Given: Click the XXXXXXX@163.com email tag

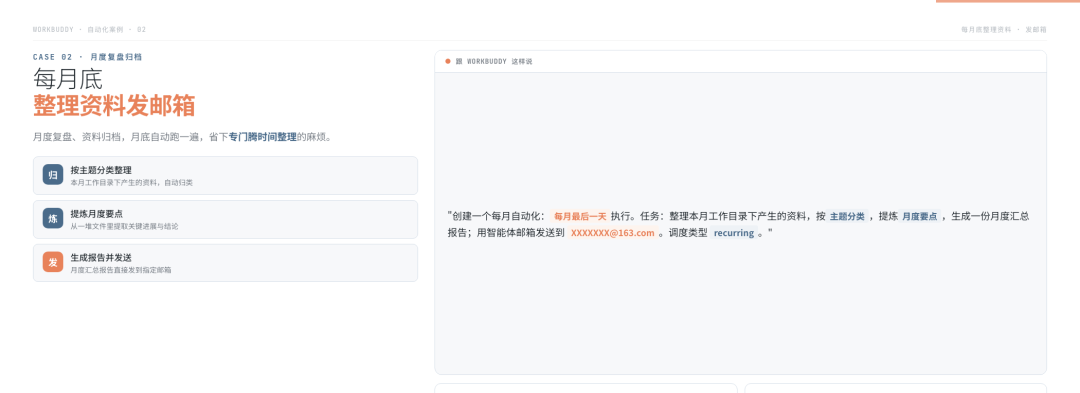Looking at the screenshot, I should pyautogui.click(x=612, y=233).
